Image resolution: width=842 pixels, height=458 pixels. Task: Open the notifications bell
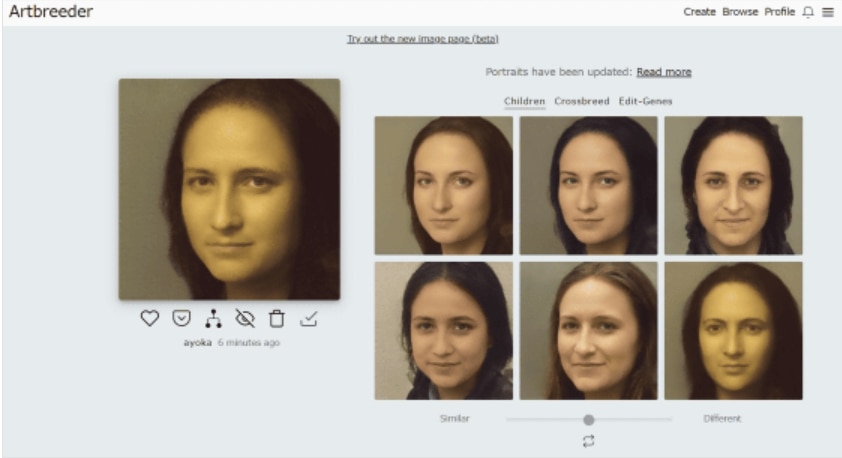pos(808,12)
